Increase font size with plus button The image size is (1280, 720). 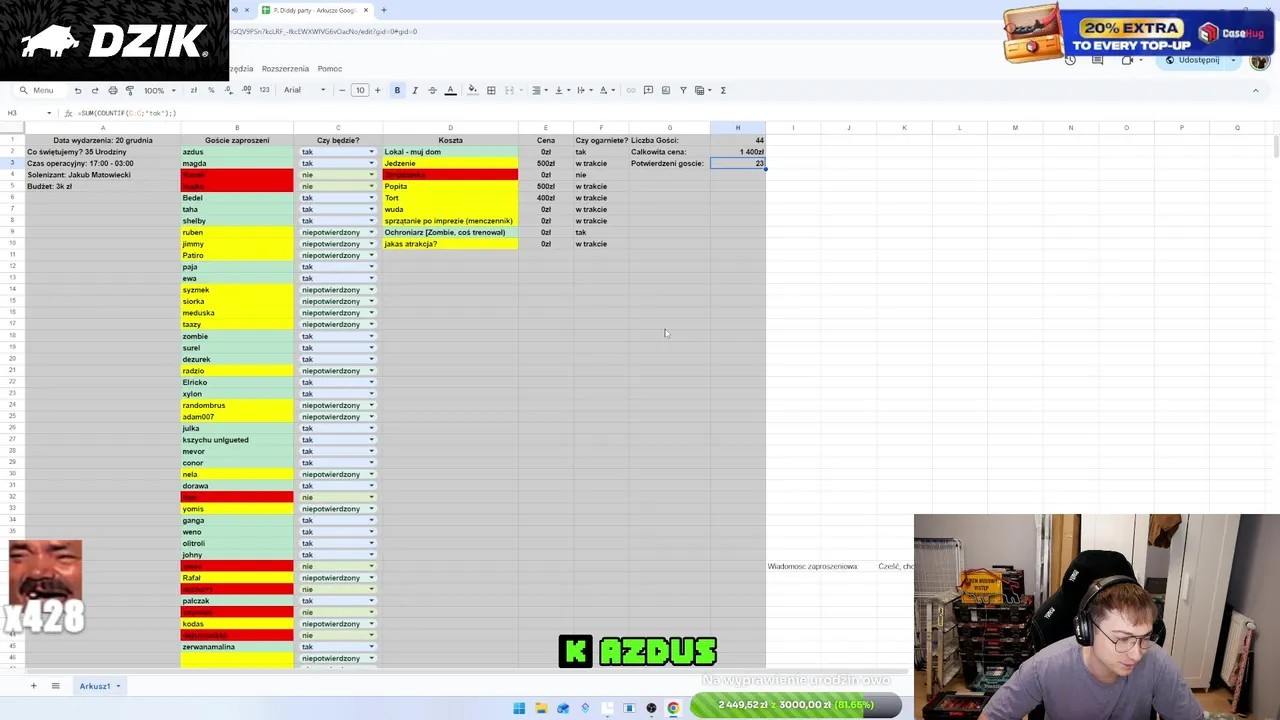point(377,90)
